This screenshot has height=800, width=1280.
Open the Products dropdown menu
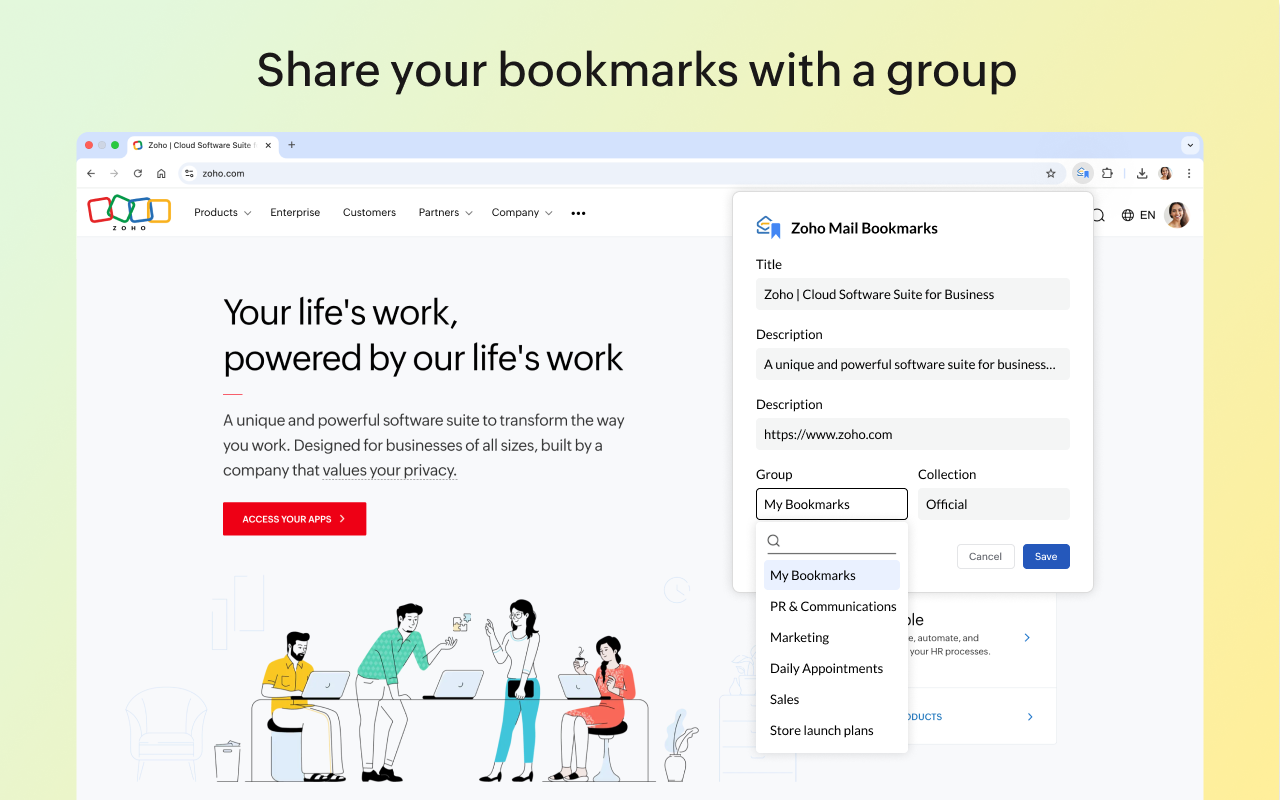221,212
